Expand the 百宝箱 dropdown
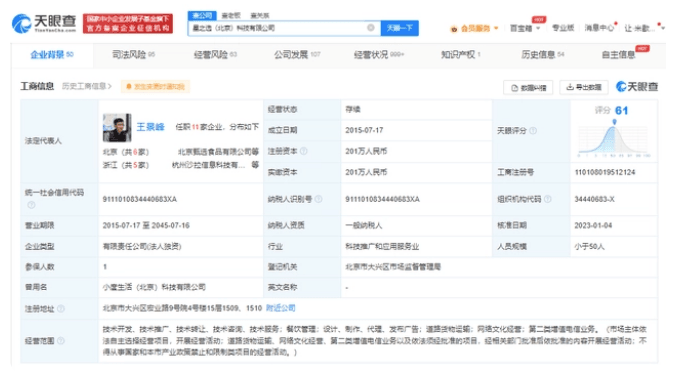 pyautogui.click(x=525, y=28)
